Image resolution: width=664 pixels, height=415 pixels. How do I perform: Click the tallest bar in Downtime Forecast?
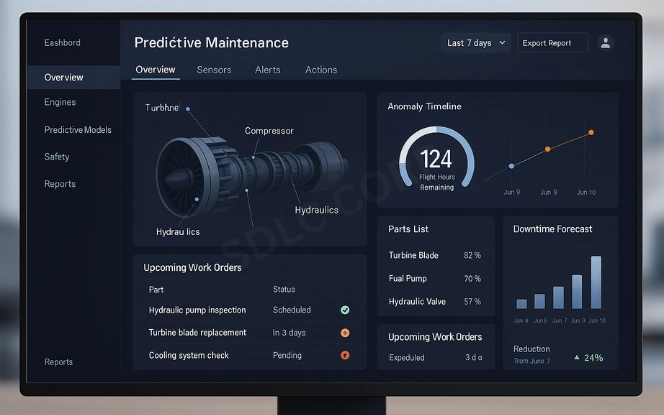click(x=596, y=282)
